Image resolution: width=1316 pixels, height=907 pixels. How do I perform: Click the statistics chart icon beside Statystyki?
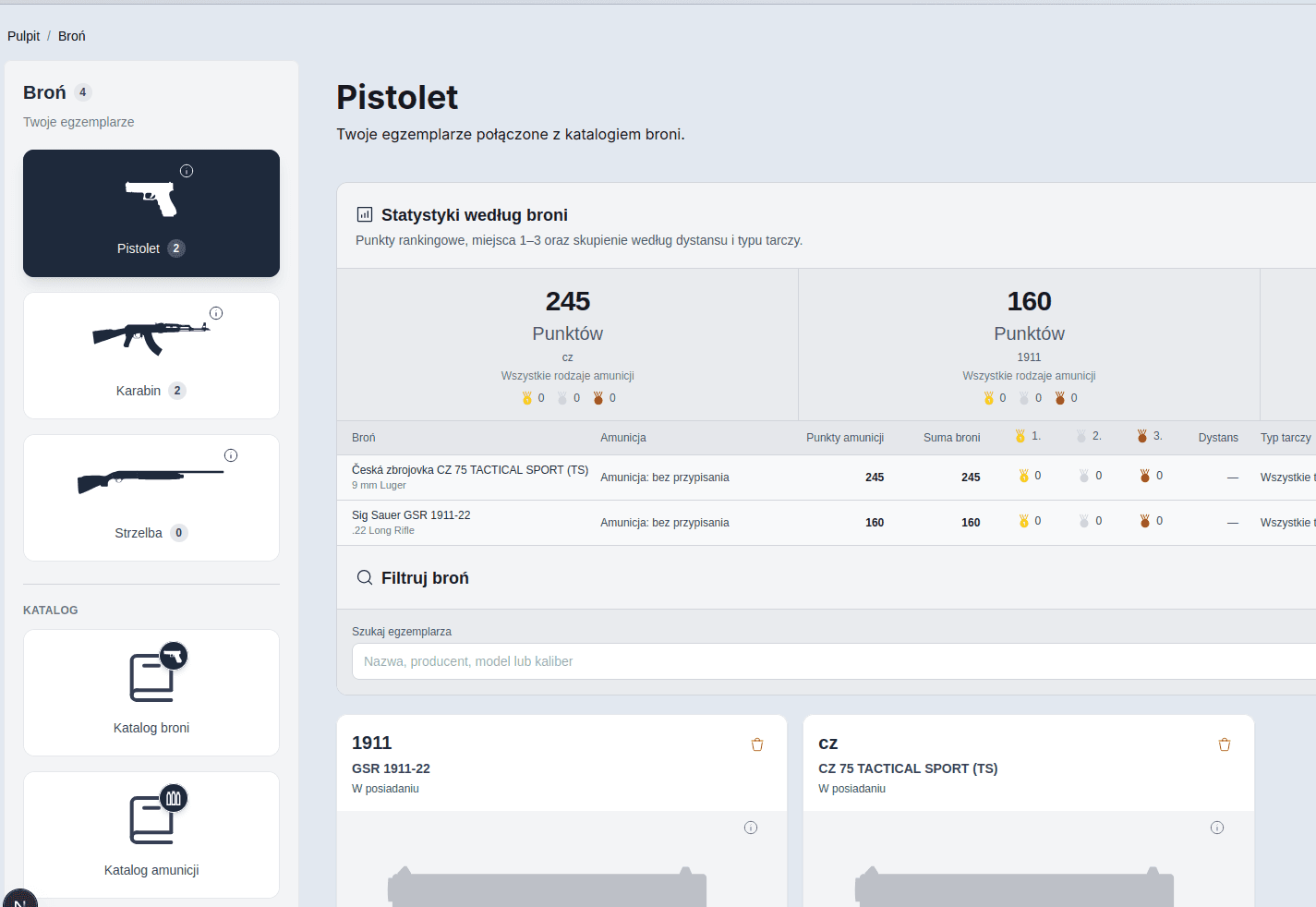click(365, 215)
